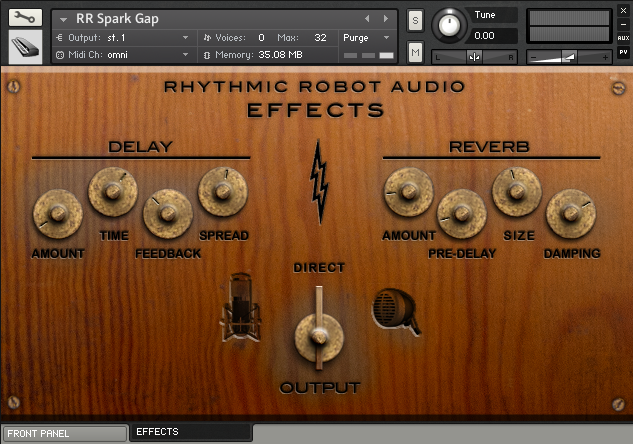Select the vintage speaker output icon
This screenshot has height=444, width=633.
pos(396,311)
